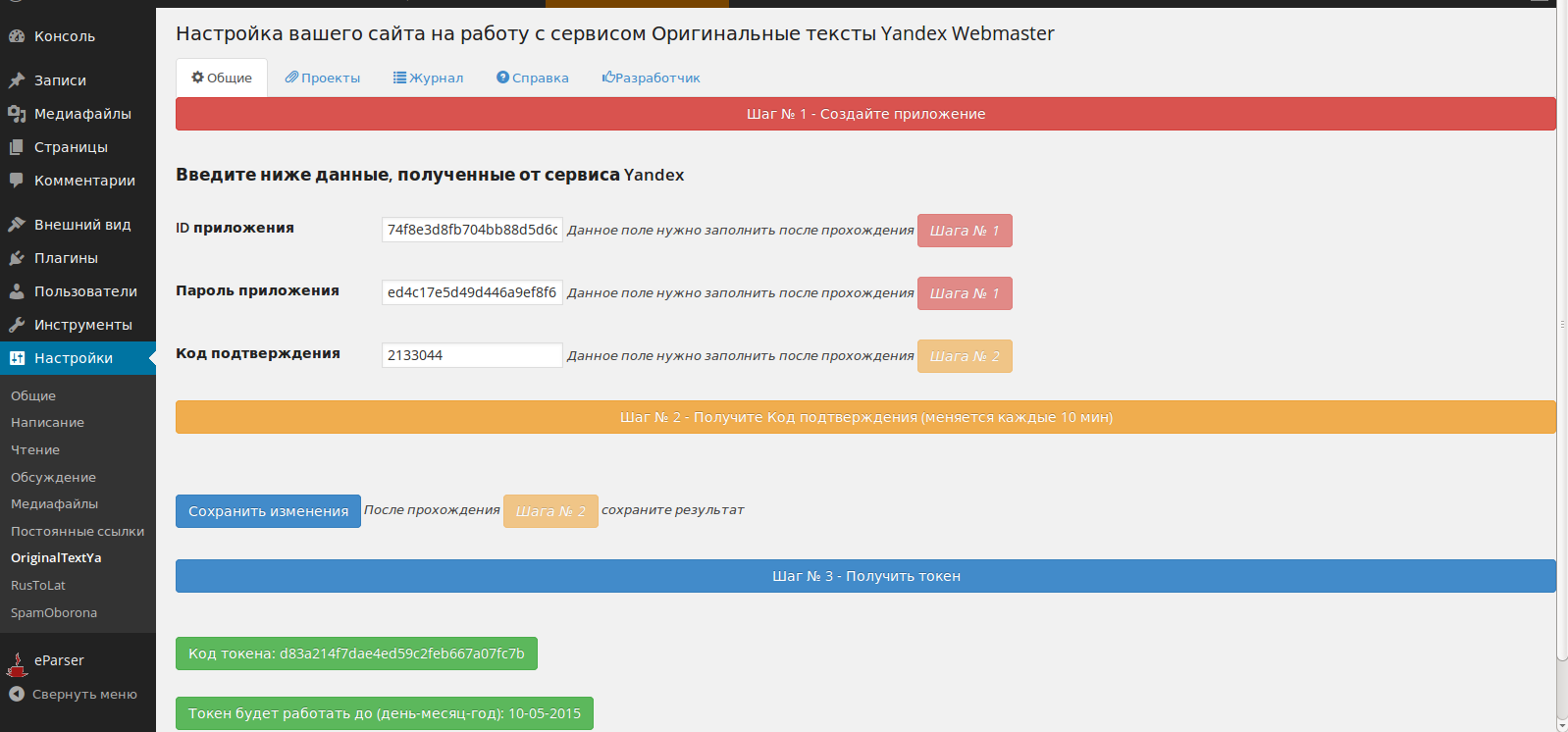Click the Код подтверждения input field

pos(472,355)
